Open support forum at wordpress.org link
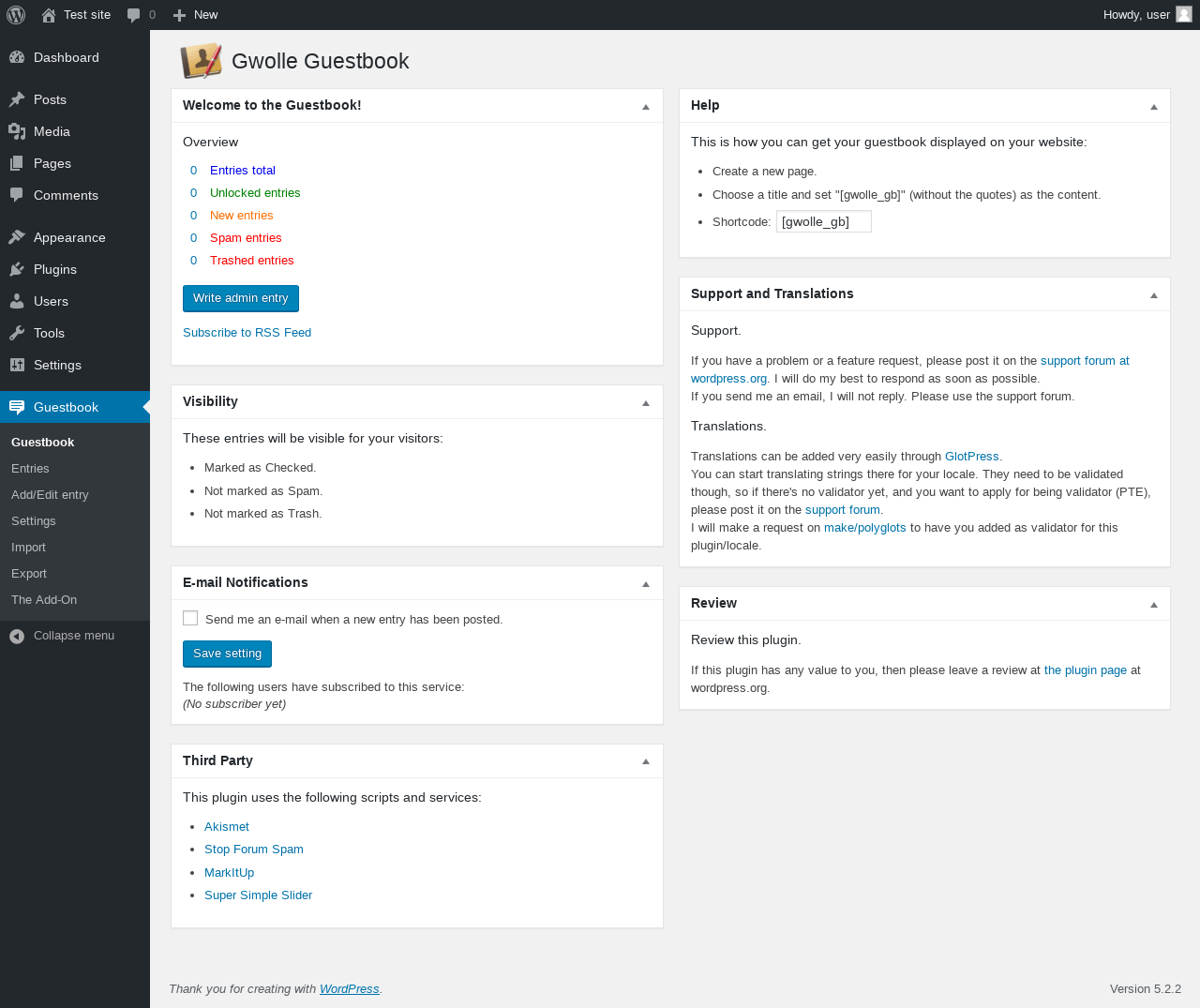 coord(1085,361)
